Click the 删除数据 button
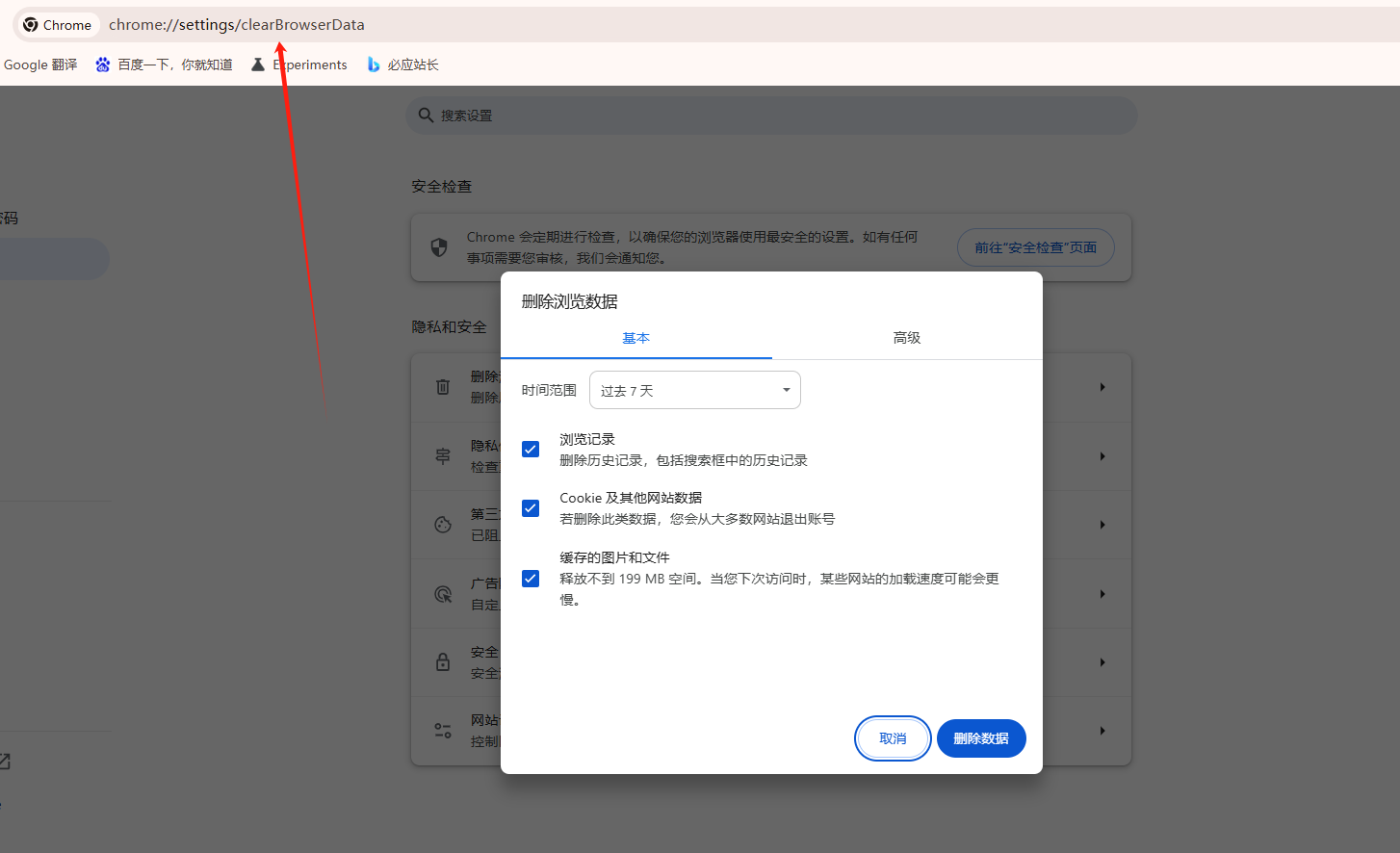This screenshot has height=853, width=1400. pyautogui.click(x=981, y=738)
